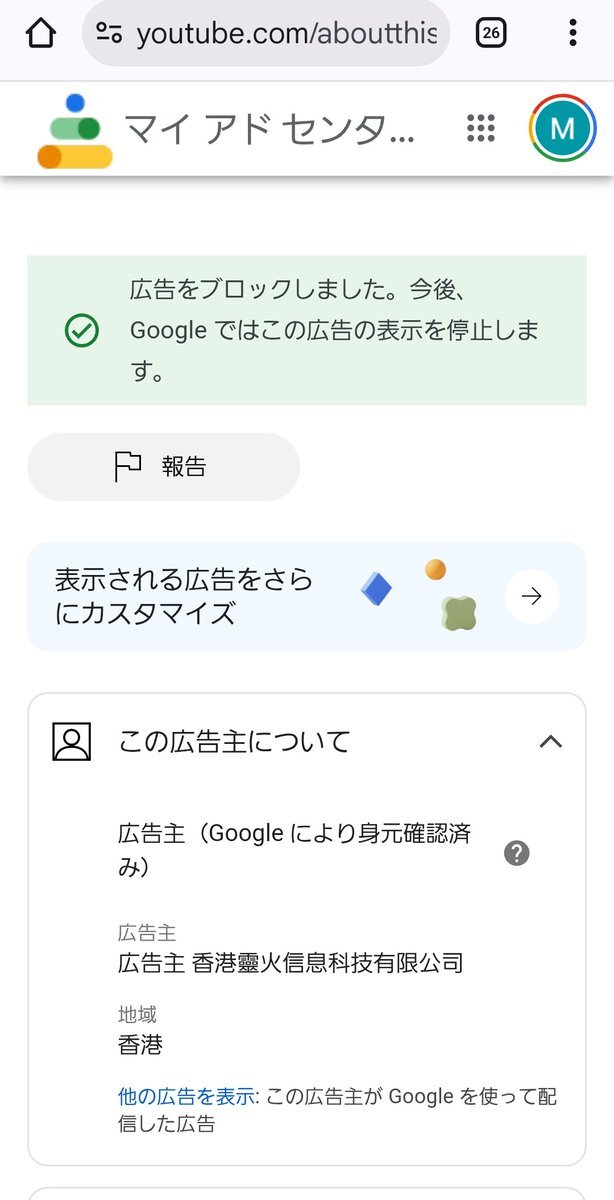614x1200 pixels.
Task: Click the My Ad Center logo
Action: pyautogui.click(x=75, y=130)
